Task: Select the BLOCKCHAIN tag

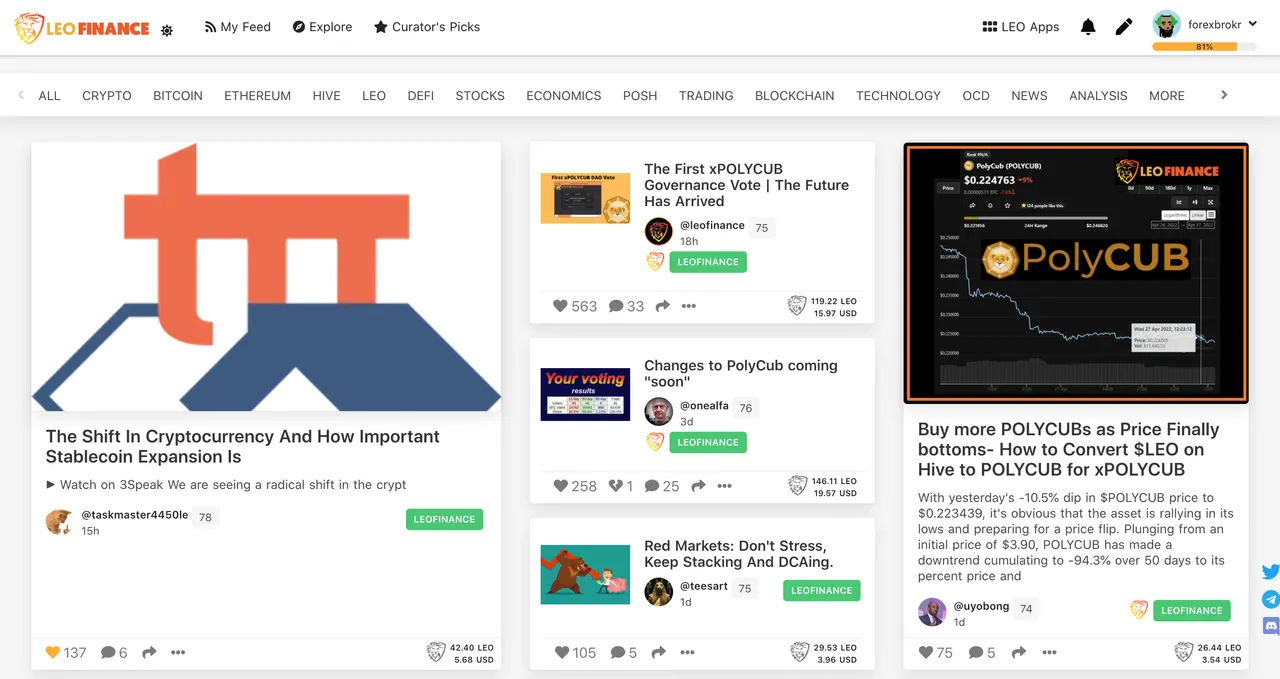Action: pyautogui.click(x=795, y=96)
